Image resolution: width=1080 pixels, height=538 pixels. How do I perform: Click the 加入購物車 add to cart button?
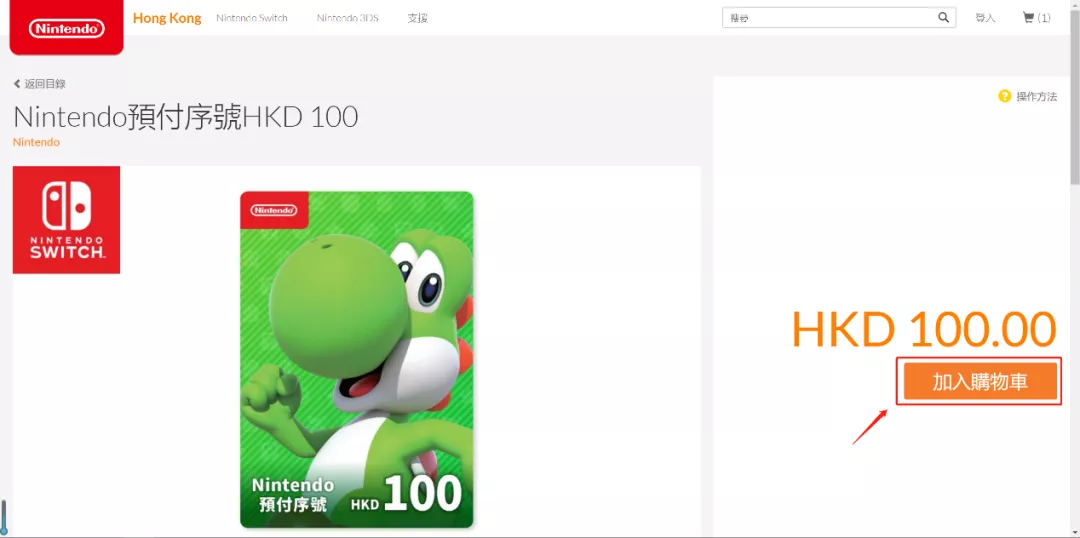coord(980,382)
